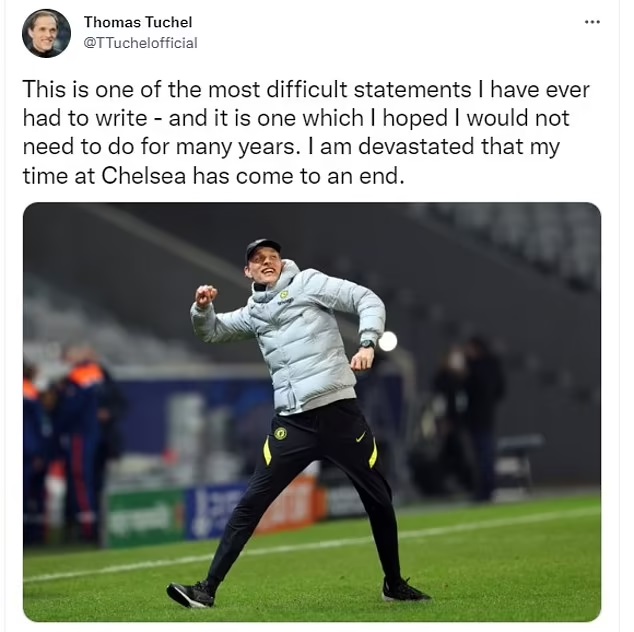Open the attached celebration photo
Image resolution: width=634 pixels, height=632 pixels.
[x=312, y=412]
